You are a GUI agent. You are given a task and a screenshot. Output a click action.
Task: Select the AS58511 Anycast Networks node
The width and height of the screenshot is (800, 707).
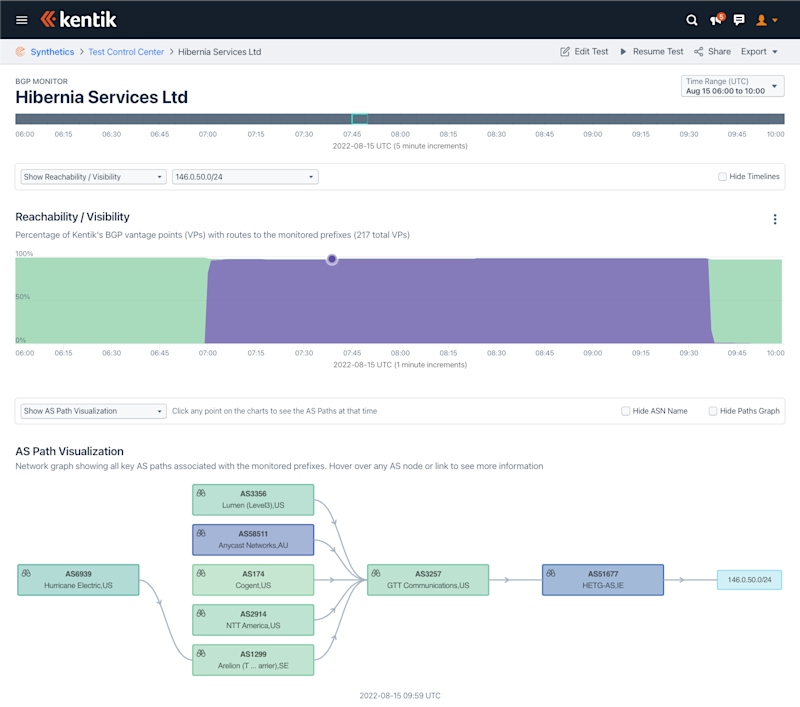(x=253, y=540)
